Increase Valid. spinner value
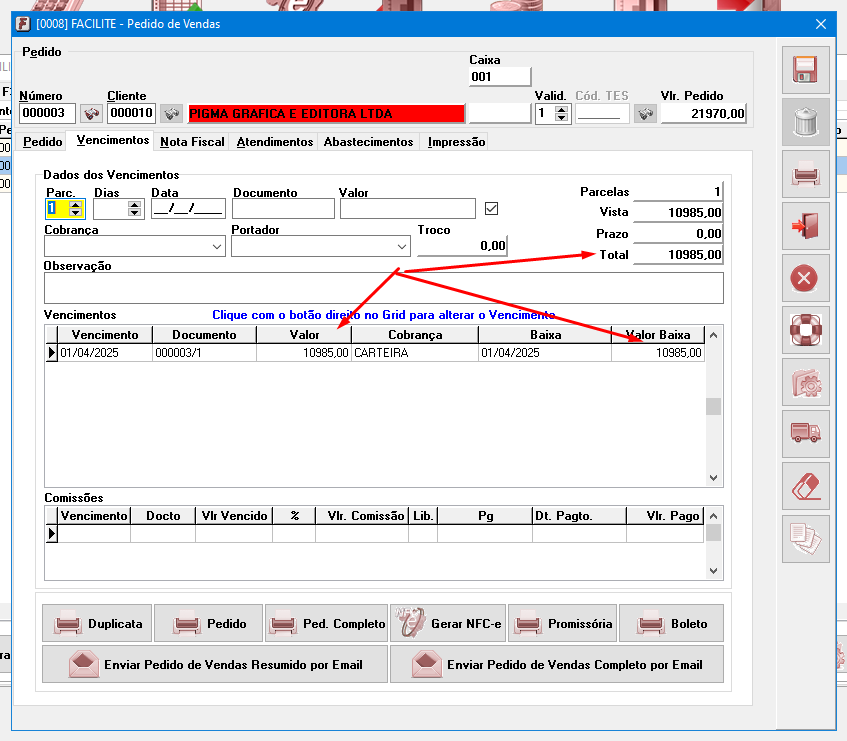Viewport: 847px width, 741px height. 562,110
